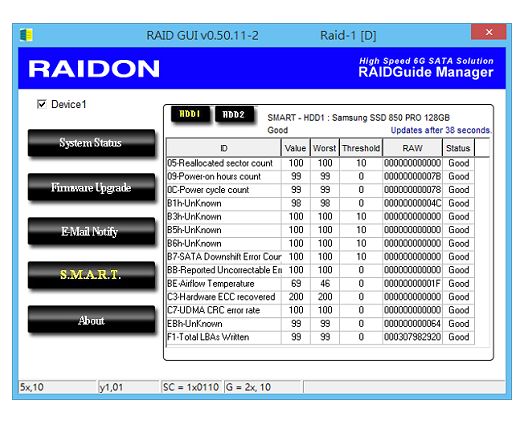Click RAW value 00000000064
This screenshot has width=532, height=427.
pos(412,324)
